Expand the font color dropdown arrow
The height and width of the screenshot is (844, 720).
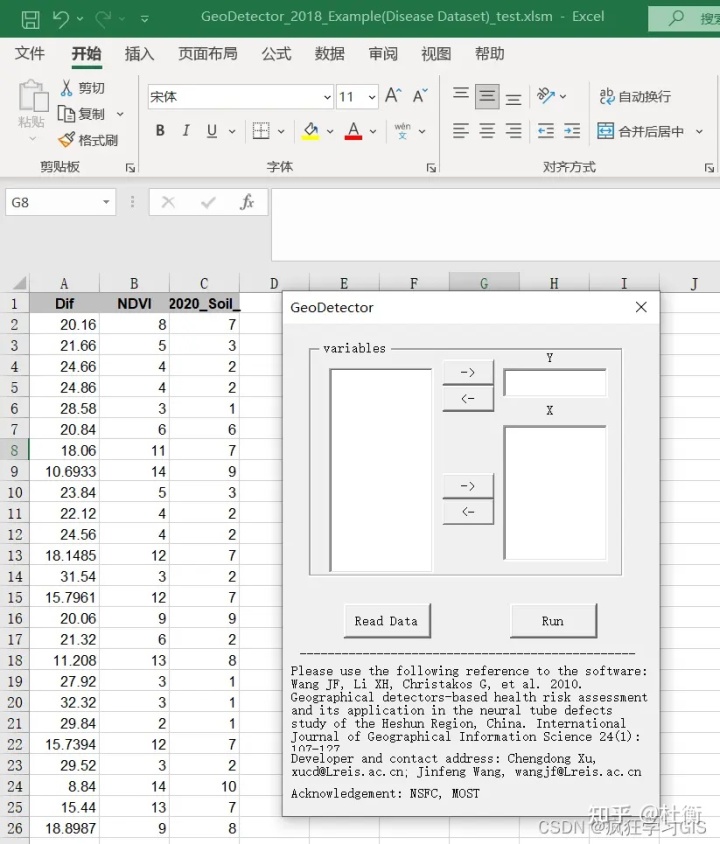click(373, 131)
